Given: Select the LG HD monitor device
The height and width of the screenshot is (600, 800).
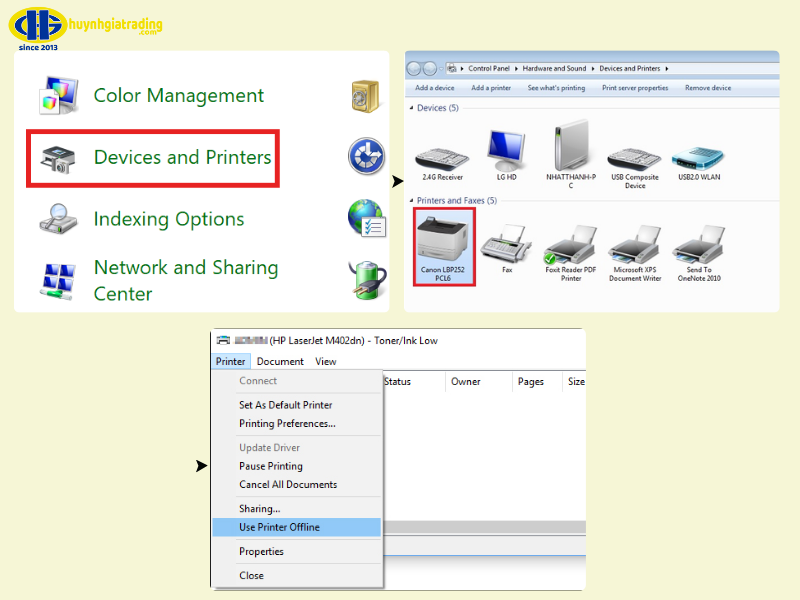Looking at the screenshot, I should click(506, 152).
